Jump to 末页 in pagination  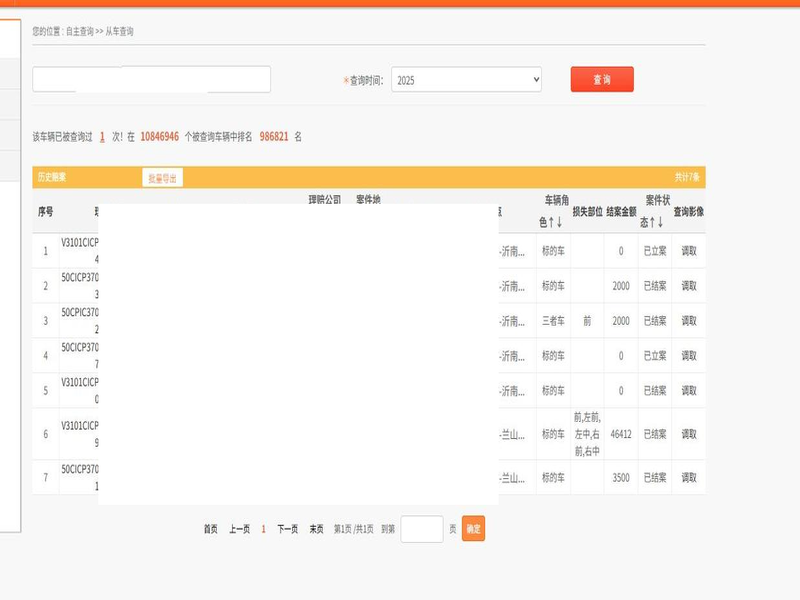tap(316, 529)
